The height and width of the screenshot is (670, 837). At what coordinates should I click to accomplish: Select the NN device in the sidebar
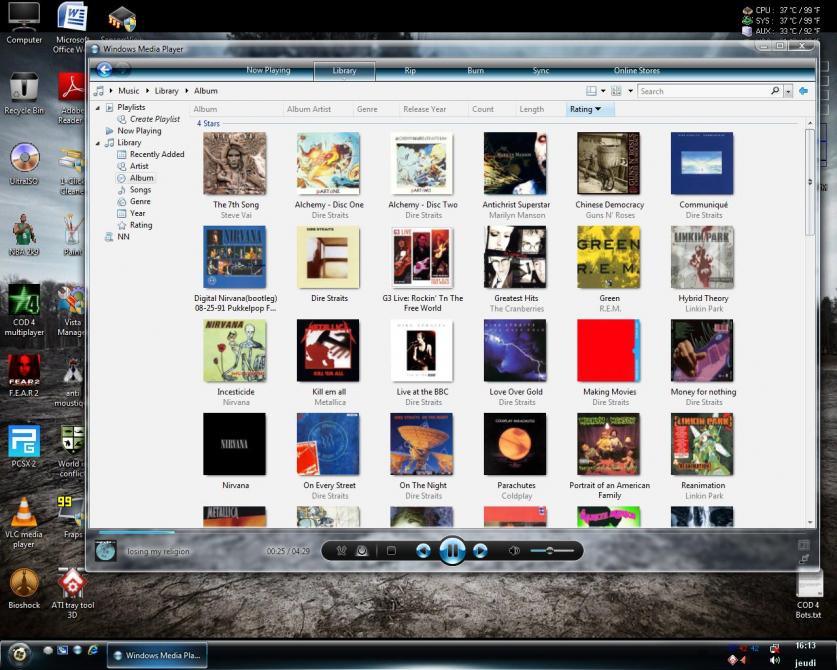tap(123, 237)
